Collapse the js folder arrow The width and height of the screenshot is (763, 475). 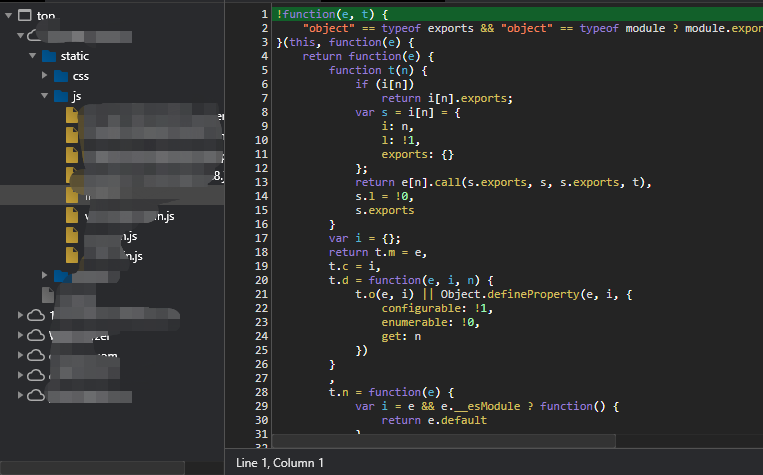tap(45, 96)
